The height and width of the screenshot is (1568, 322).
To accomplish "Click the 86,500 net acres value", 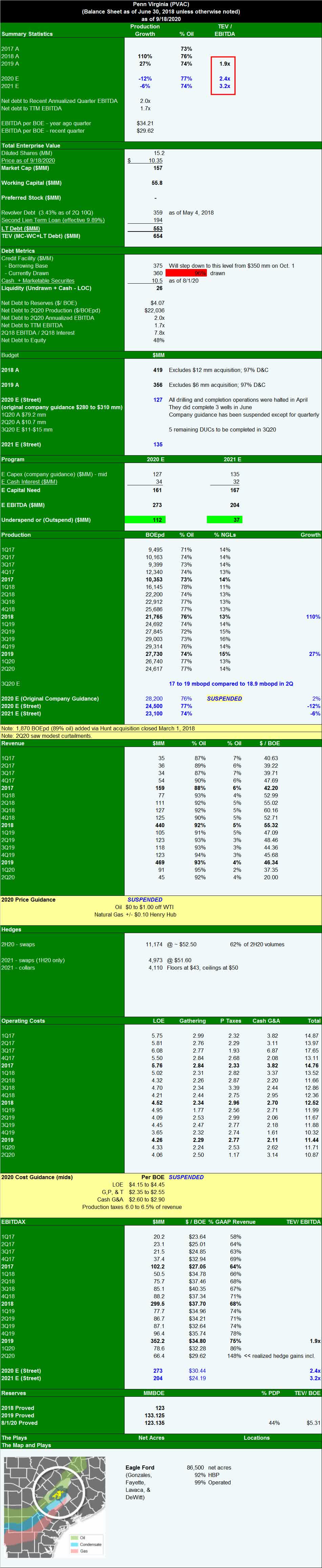I will (195, 1467).
